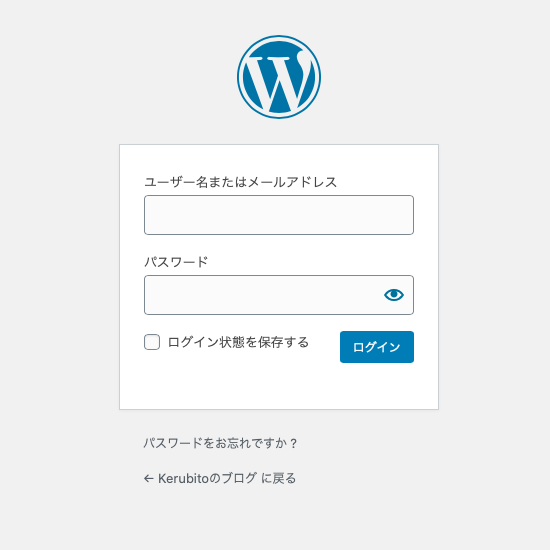
Task: Click the left arrow before Kerubitoのブログ
Action: pos(149,478)
